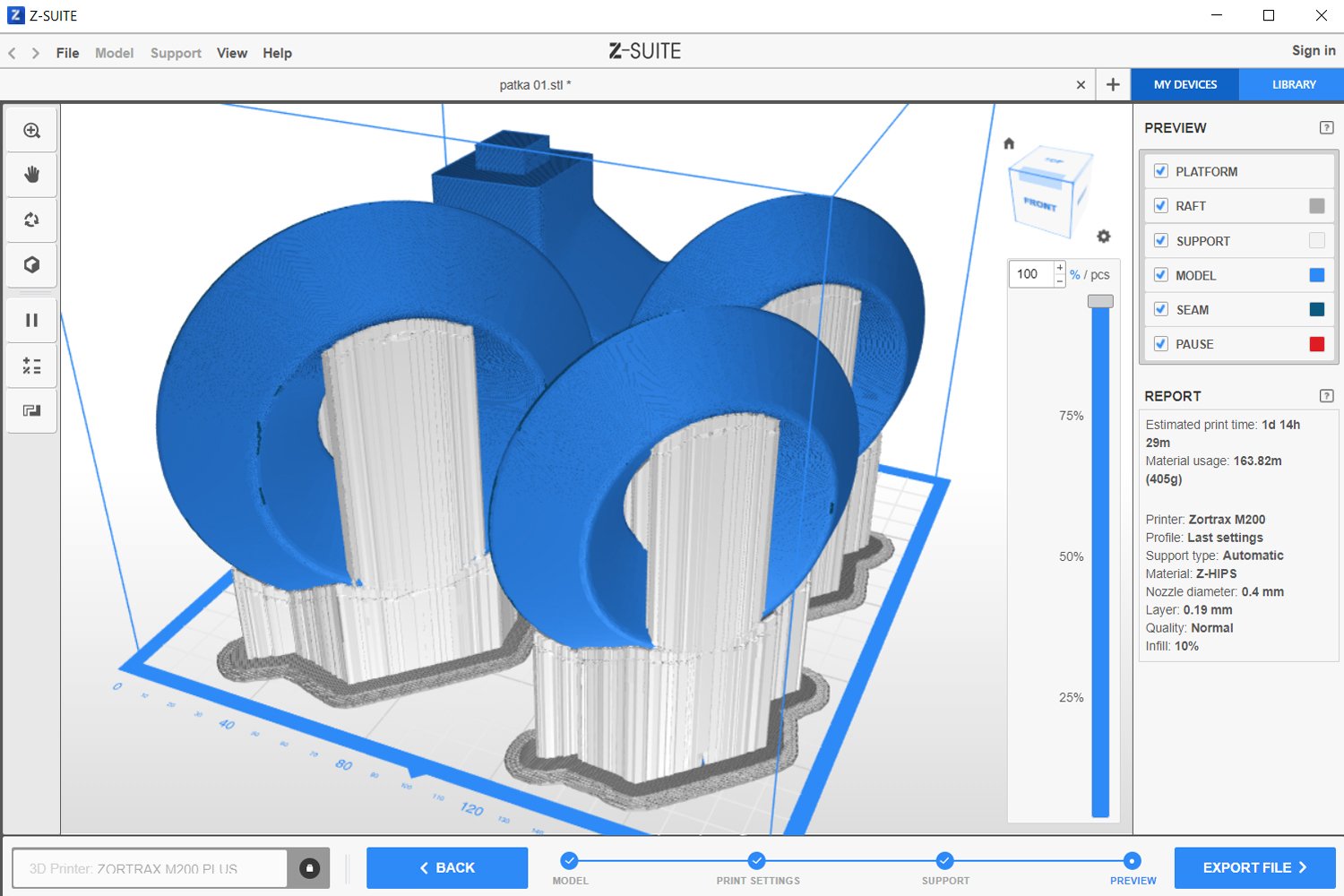Select the rotate view tool

(31, 220)
